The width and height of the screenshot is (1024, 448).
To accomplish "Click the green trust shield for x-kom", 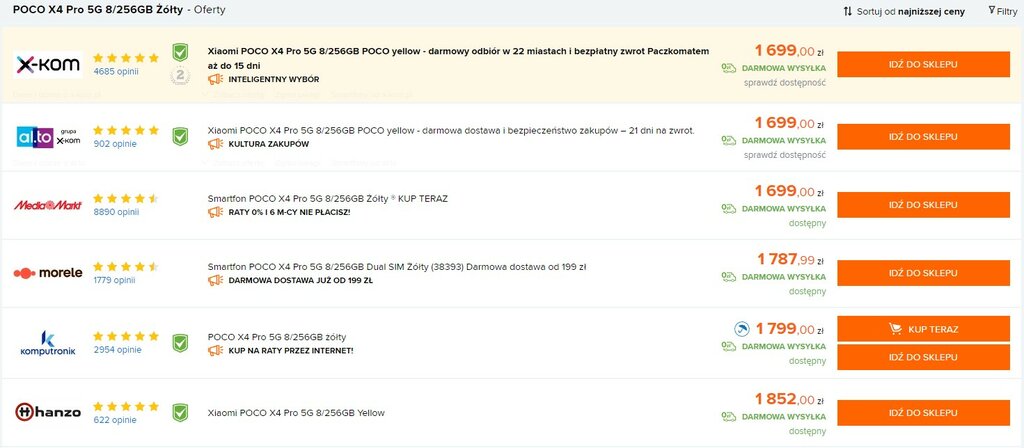I will pyautogui.click(x=180, y=52).
